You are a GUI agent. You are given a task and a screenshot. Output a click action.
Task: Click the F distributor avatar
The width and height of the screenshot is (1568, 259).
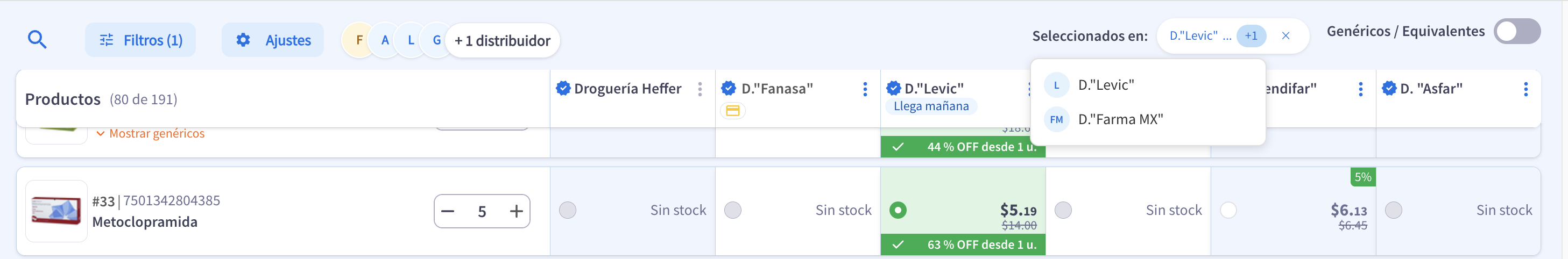pyautogui.click(x=358, y=40)
